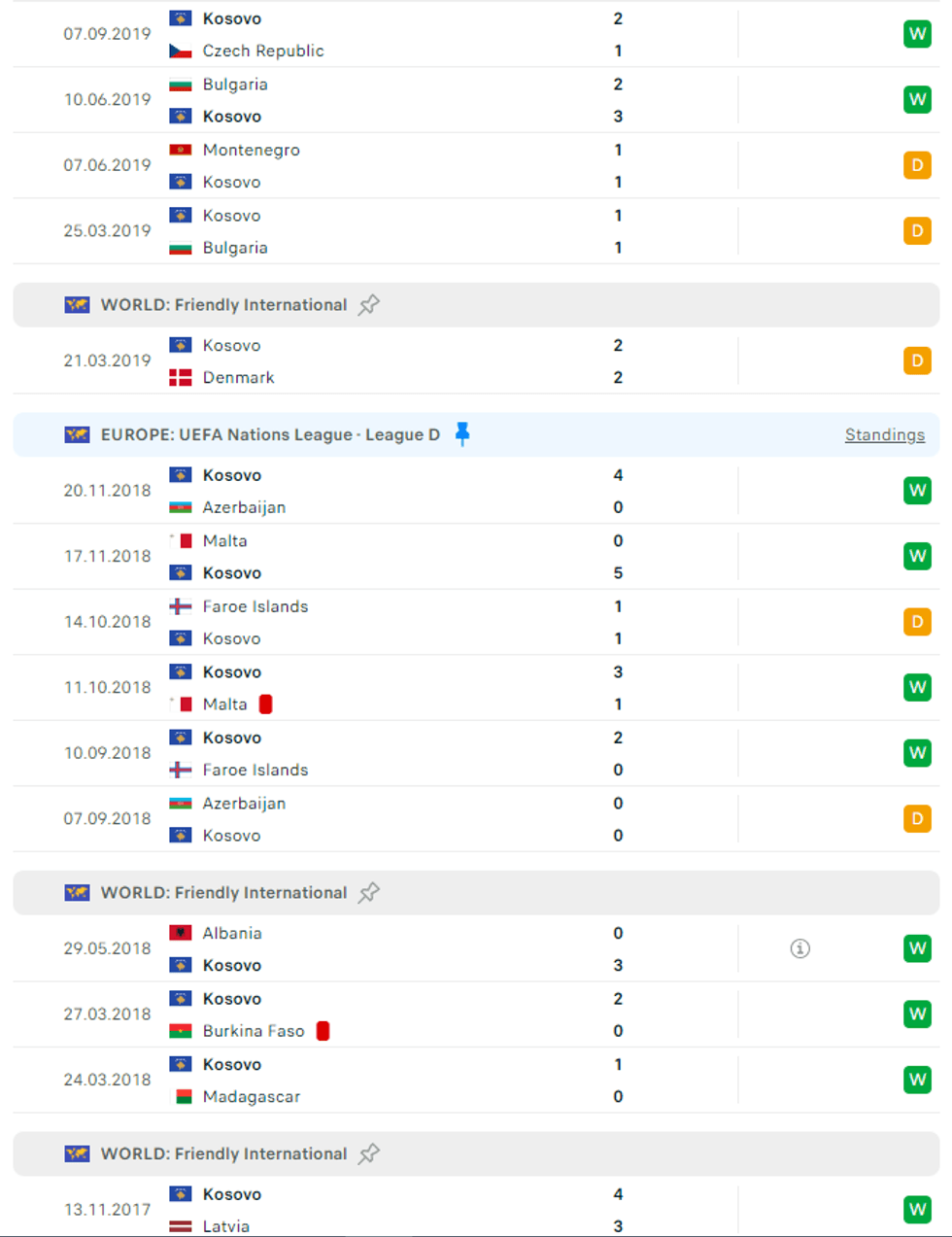The image size is (952, 1237).
Task: Click the Denmark flag icon
Action: 181,378
